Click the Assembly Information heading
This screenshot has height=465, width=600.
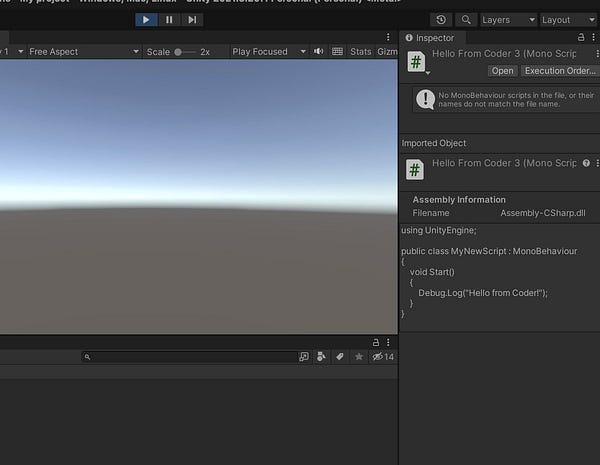pos(459,200)
